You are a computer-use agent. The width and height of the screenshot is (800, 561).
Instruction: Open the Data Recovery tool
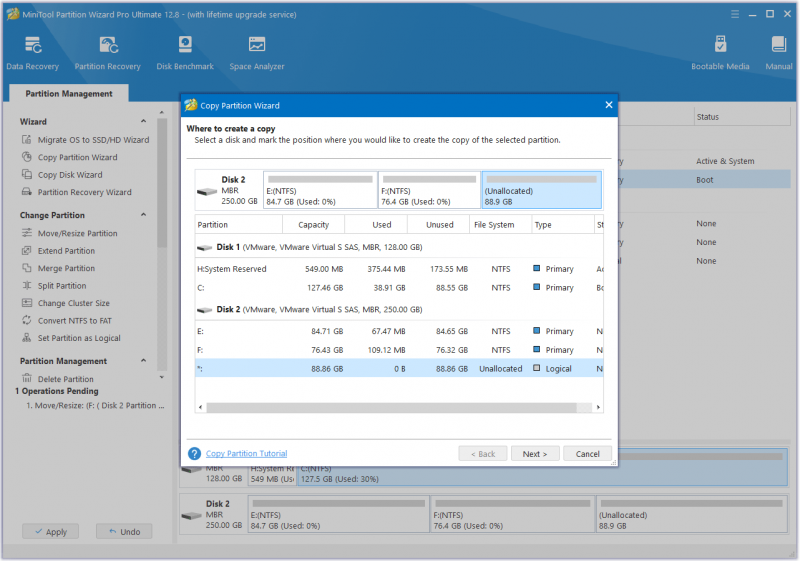pyautogui.click(x=33, y=53)
